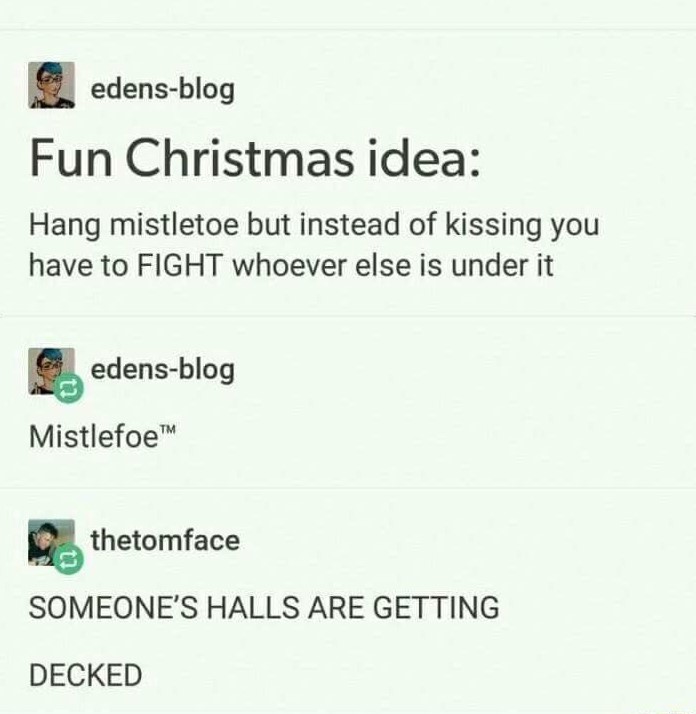Click the line starting 'Hang mistletoe but instead'
The height and width of the screenshot is (714, 696).
coord(314,226)
